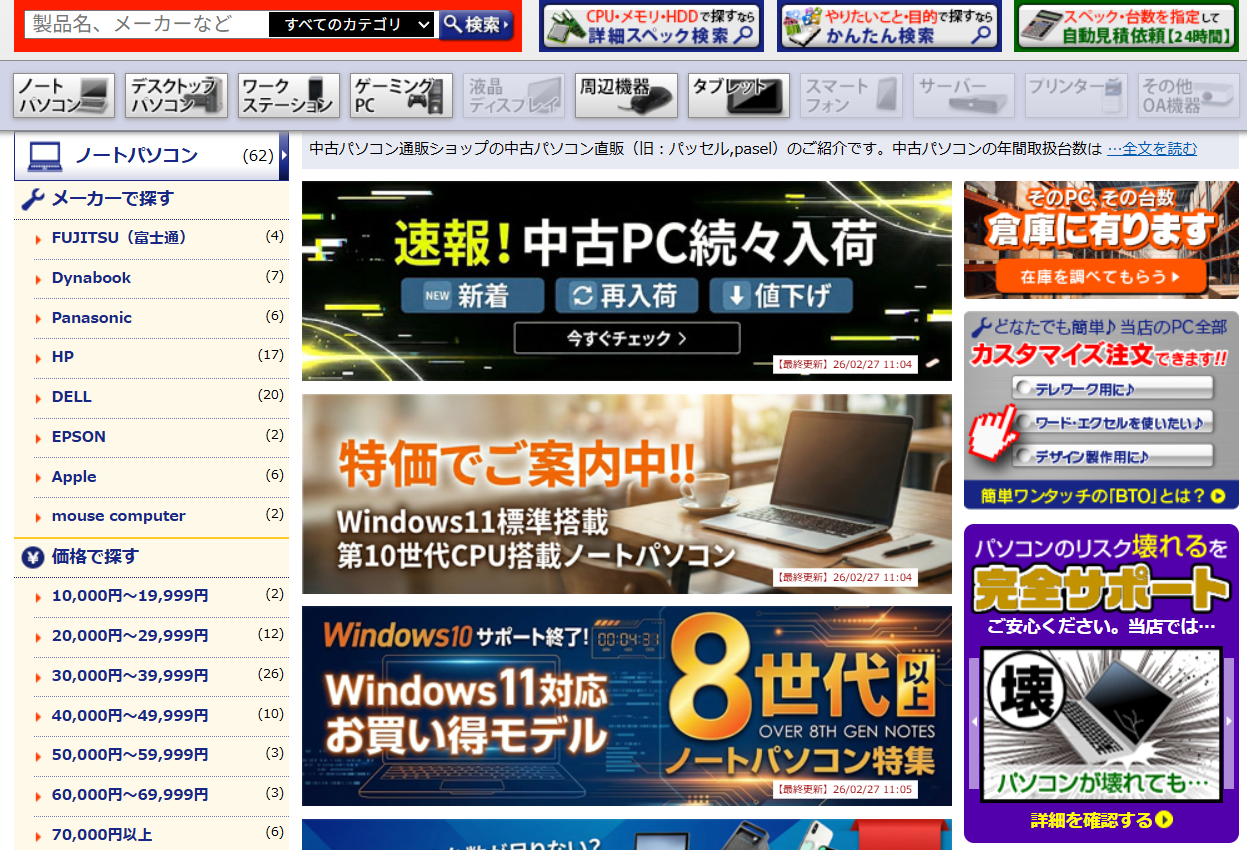Choose the 周辺機器 category icon
Screen dimensions: 1247x850
pos(627,96)
